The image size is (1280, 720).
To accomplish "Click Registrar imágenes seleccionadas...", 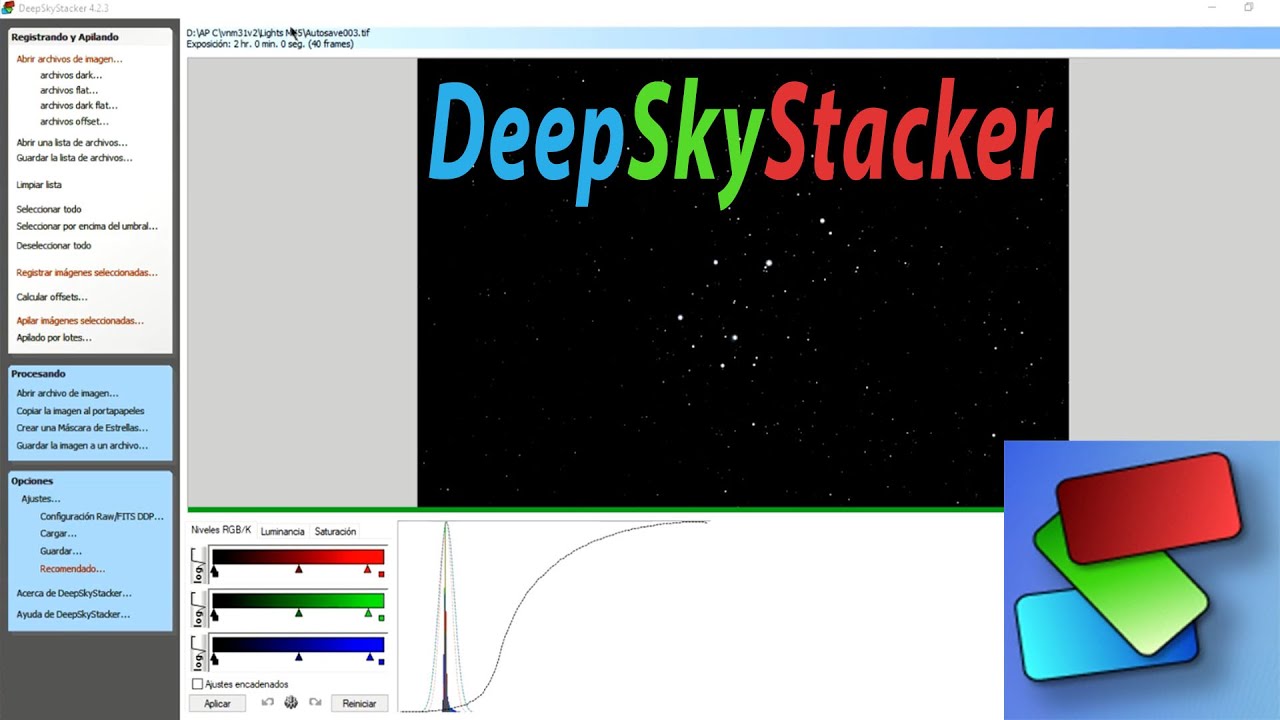I will (87, 272).
